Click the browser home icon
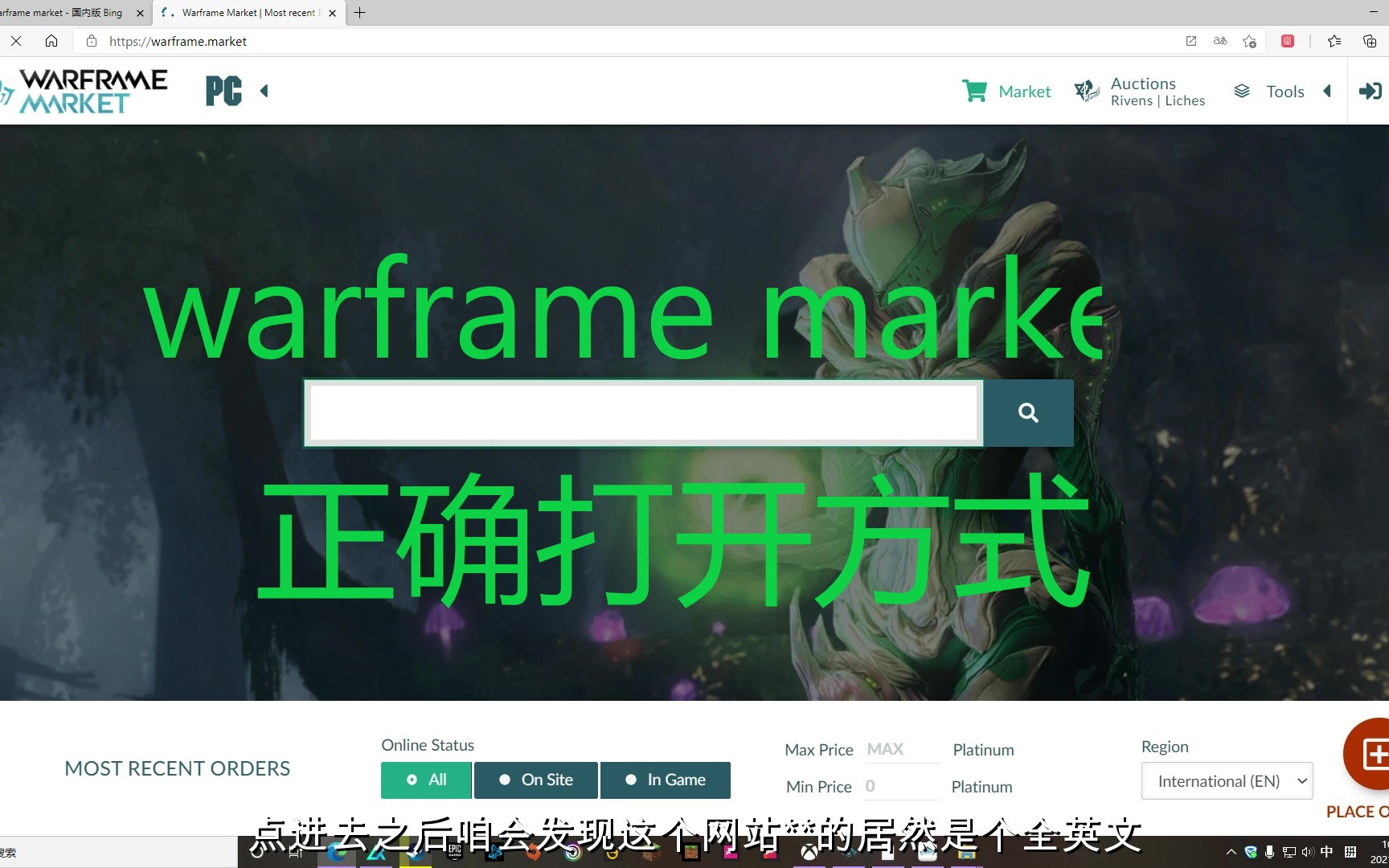This screenshot has width=1389, height=868. click(x=51, y=41)
